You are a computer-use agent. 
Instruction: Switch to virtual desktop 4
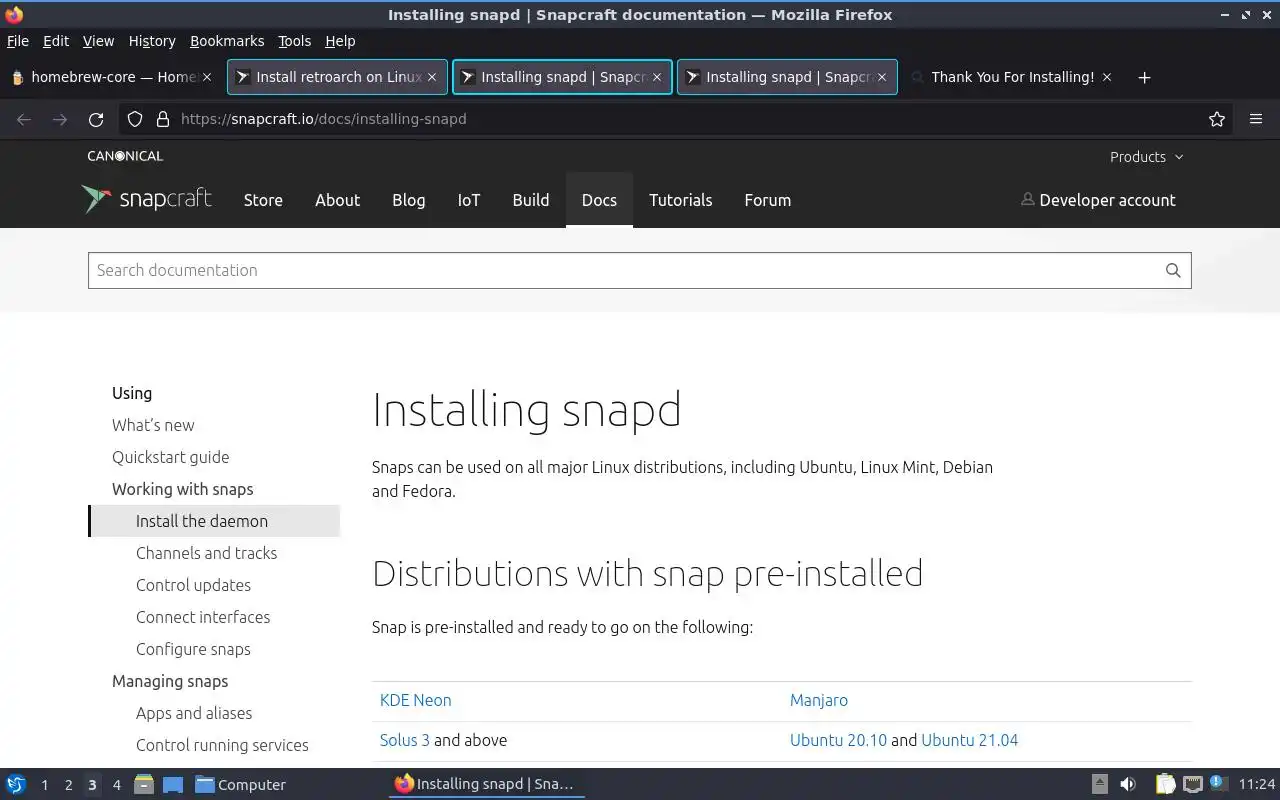click(x=116, y=785)
